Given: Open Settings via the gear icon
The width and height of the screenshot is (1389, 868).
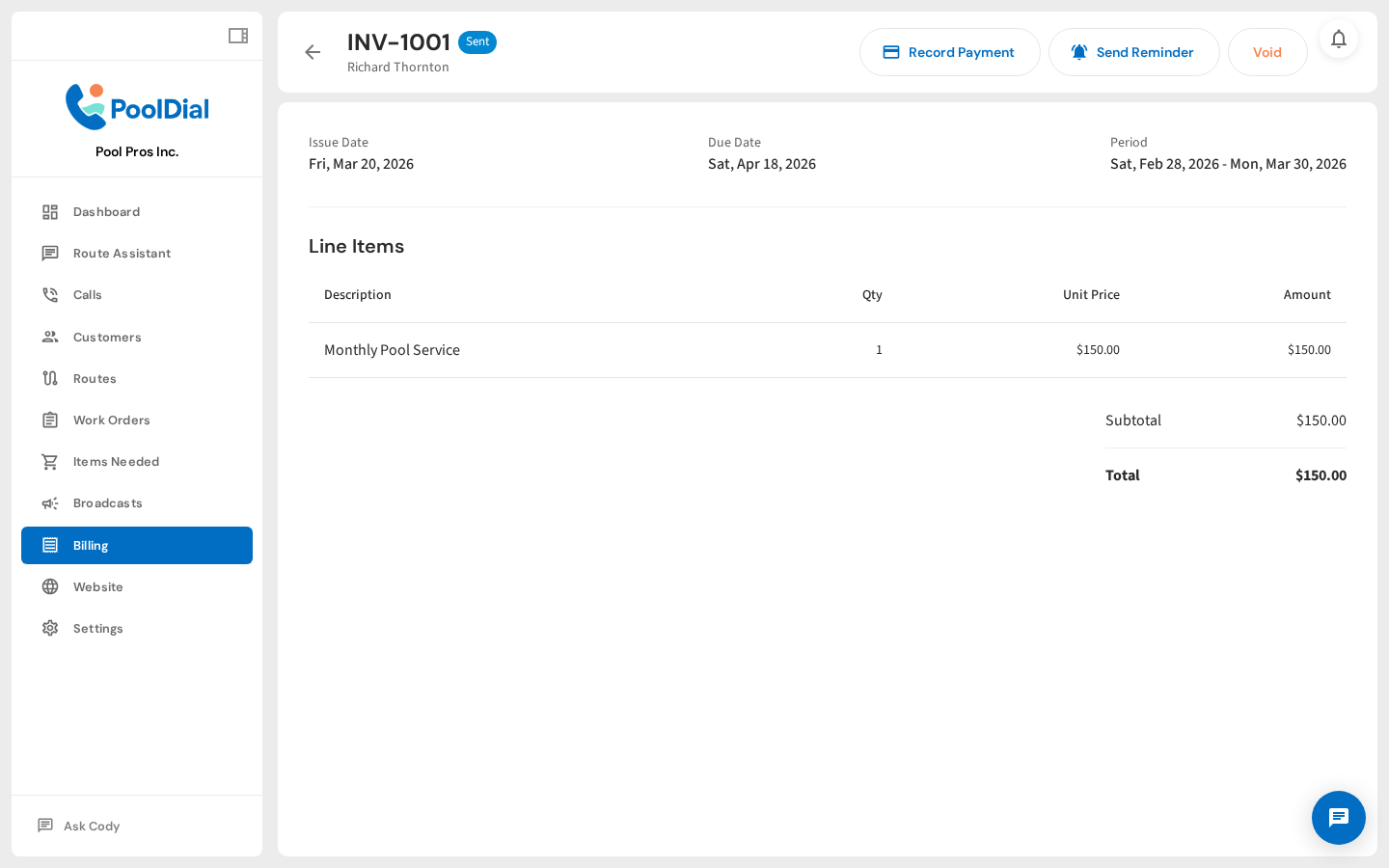Looking at the screenshot, I should coord(50,628).
